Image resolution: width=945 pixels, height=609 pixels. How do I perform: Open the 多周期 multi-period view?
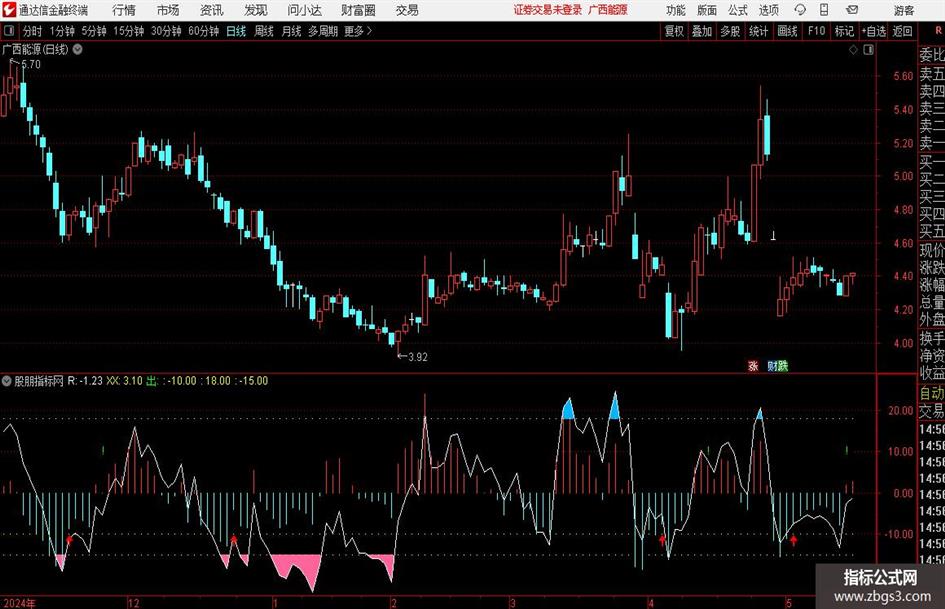pos(323,31)
